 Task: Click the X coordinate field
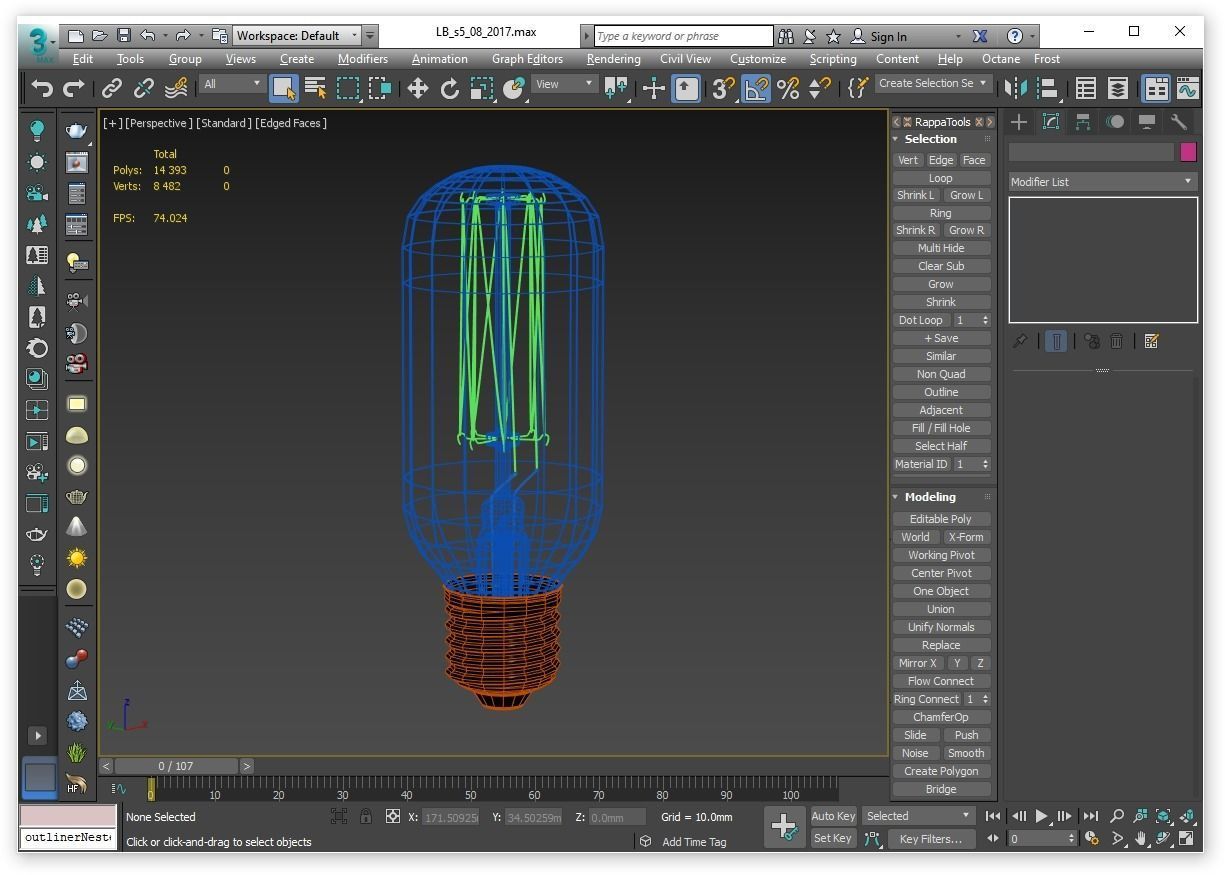tap(451, 817)
